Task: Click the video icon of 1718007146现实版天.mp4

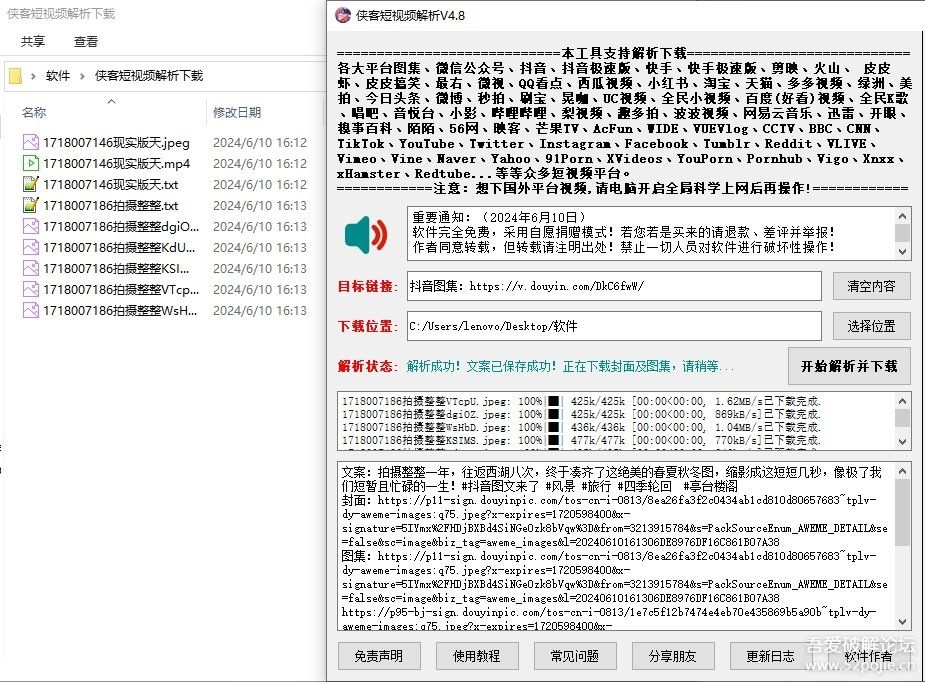Action: tap(31, 163)
